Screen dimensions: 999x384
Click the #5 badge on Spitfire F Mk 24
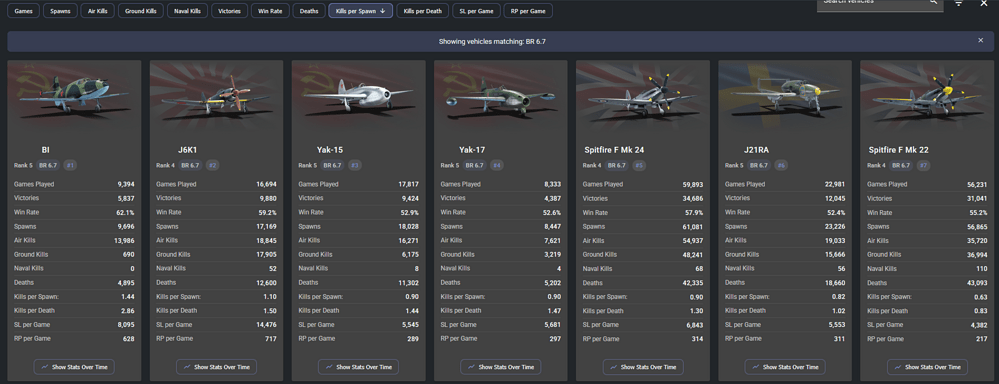pos(639,166)
